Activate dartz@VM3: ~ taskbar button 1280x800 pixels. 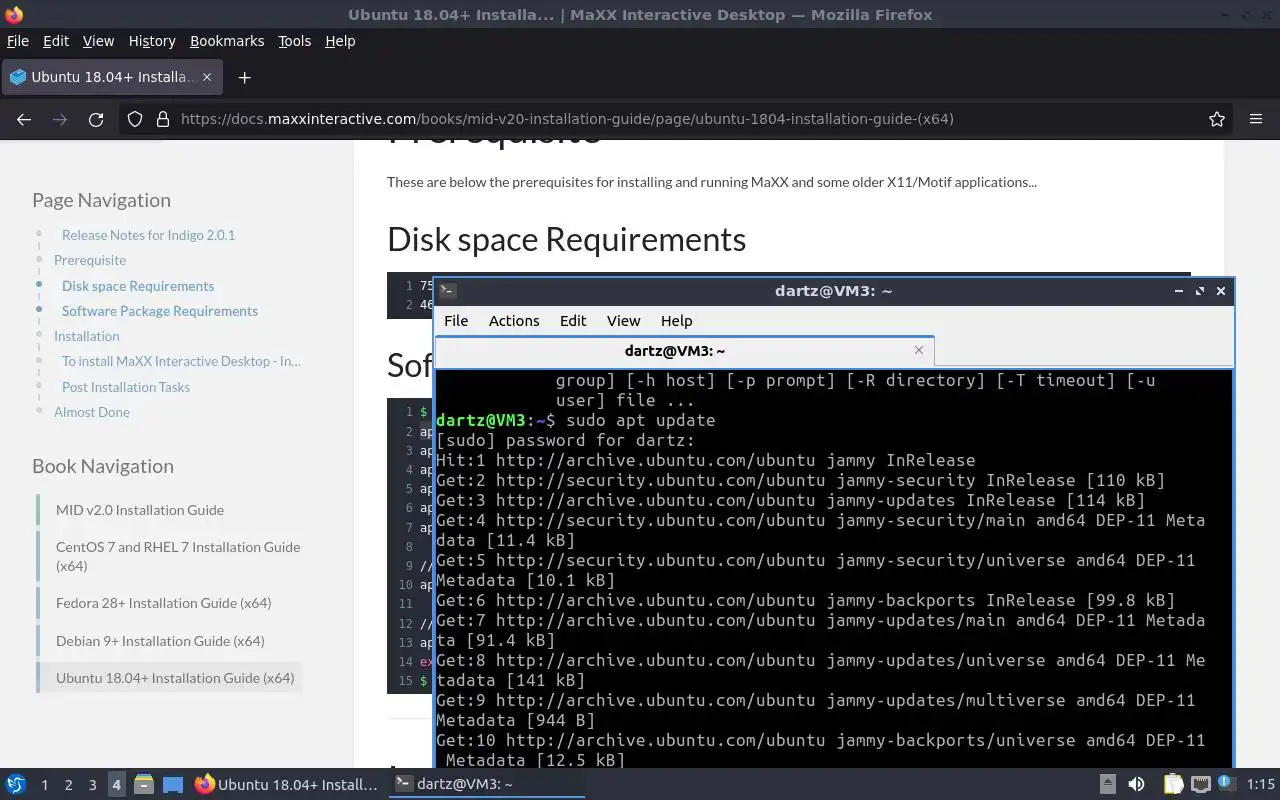487,784
